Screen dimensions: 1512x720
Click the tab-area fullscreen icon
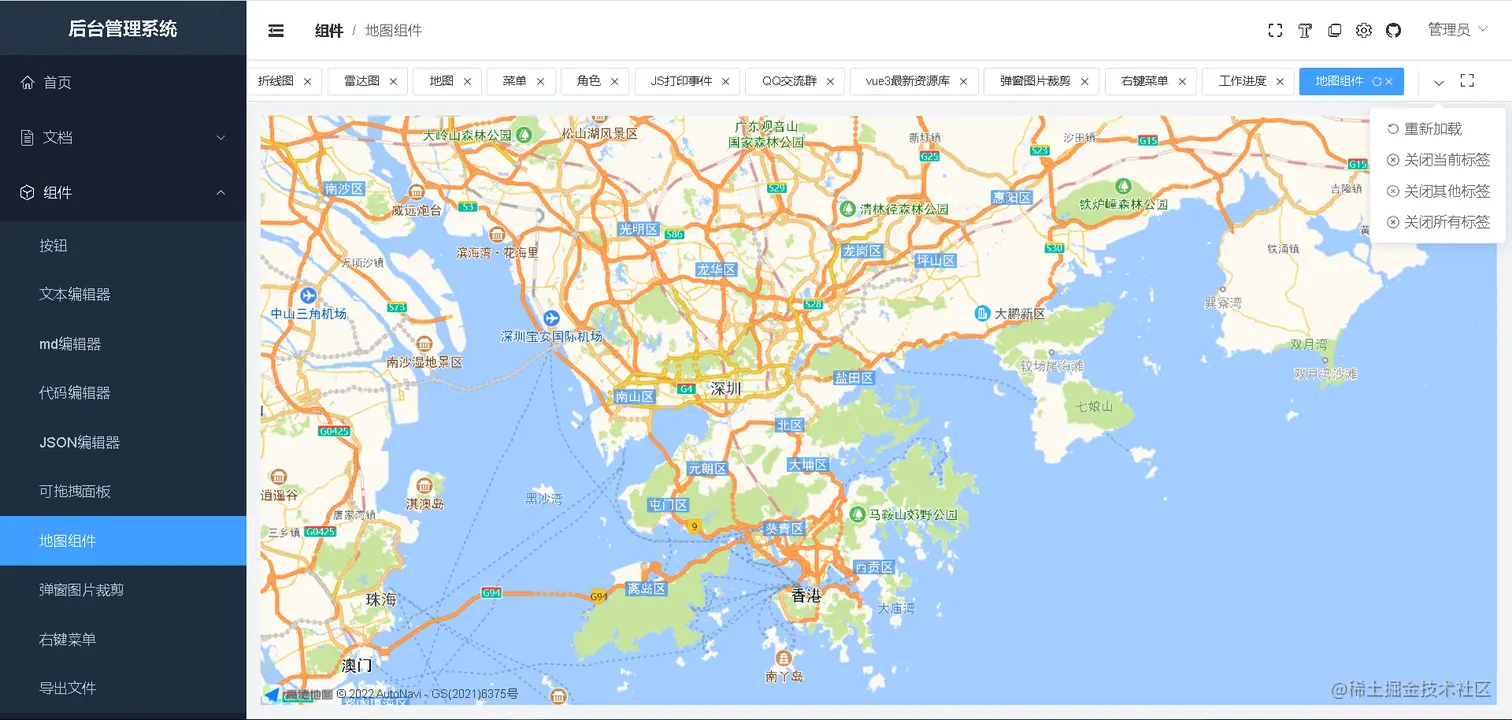[1467, 81]
